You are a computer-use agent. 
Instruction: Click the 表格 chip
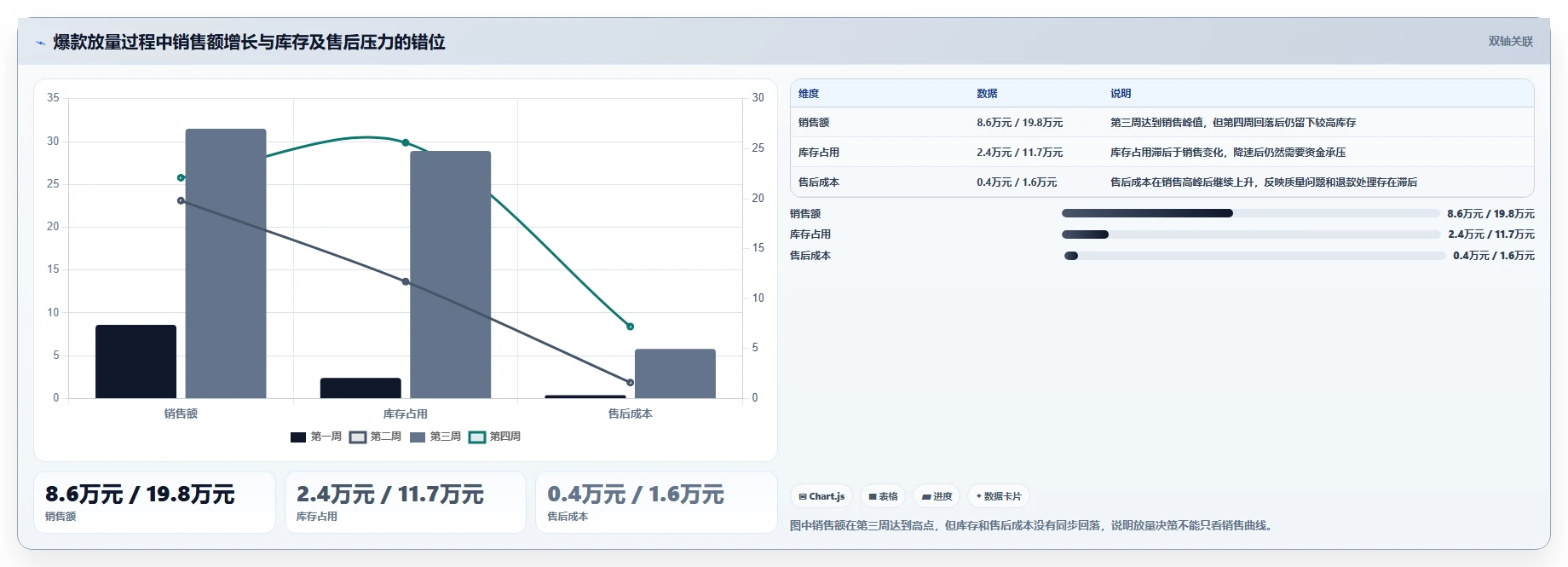(883, 496)
